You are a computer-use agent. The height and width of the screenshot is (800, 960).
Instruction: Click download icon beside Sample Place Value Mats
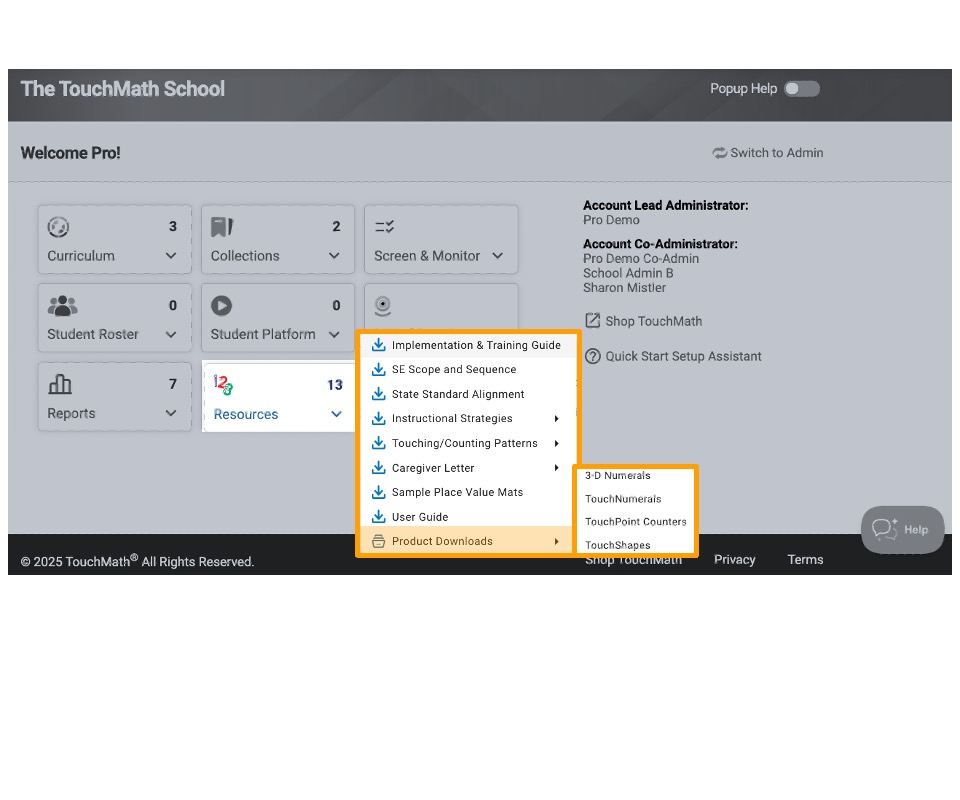tap(379, 492)
